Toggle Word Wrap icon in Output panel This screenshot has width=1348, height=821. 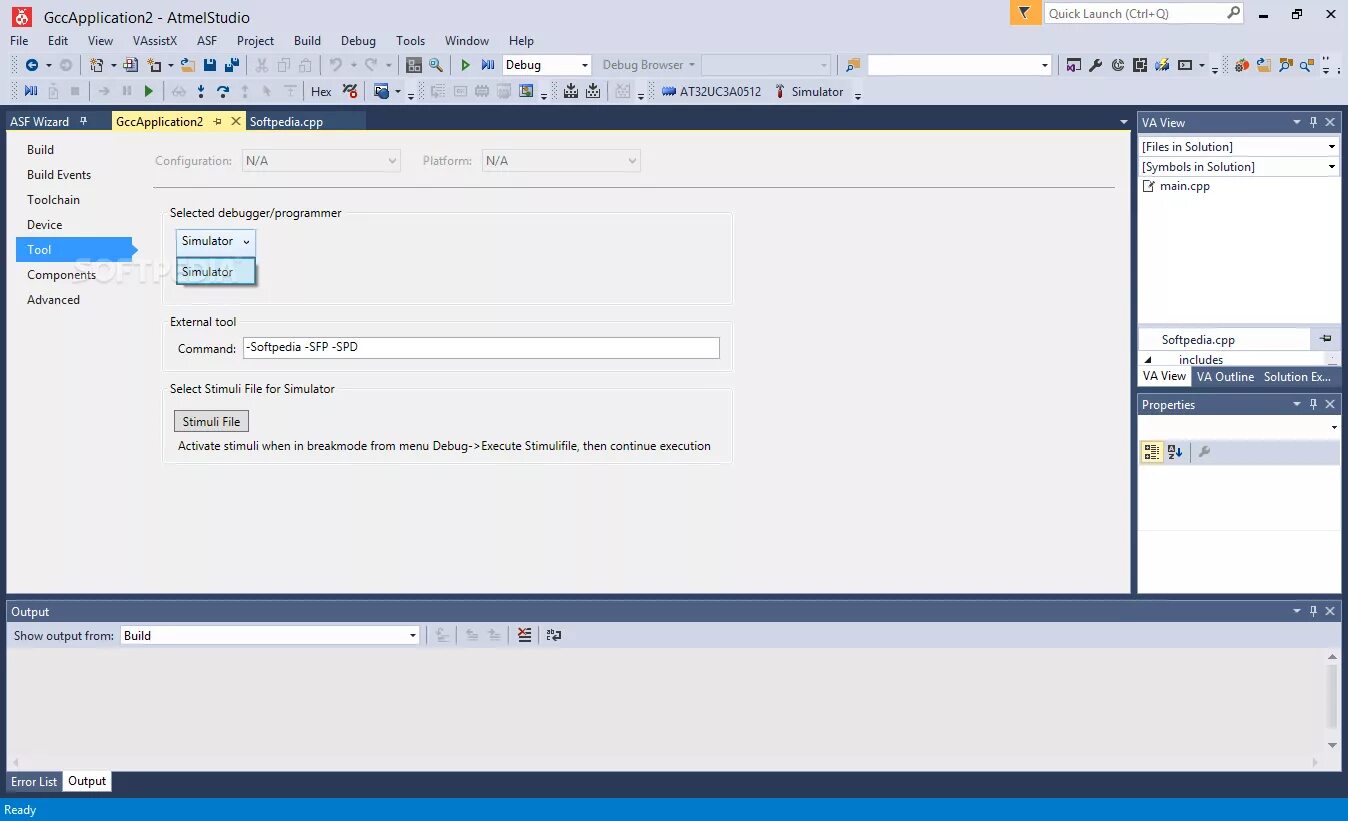[x=554, y=635]
